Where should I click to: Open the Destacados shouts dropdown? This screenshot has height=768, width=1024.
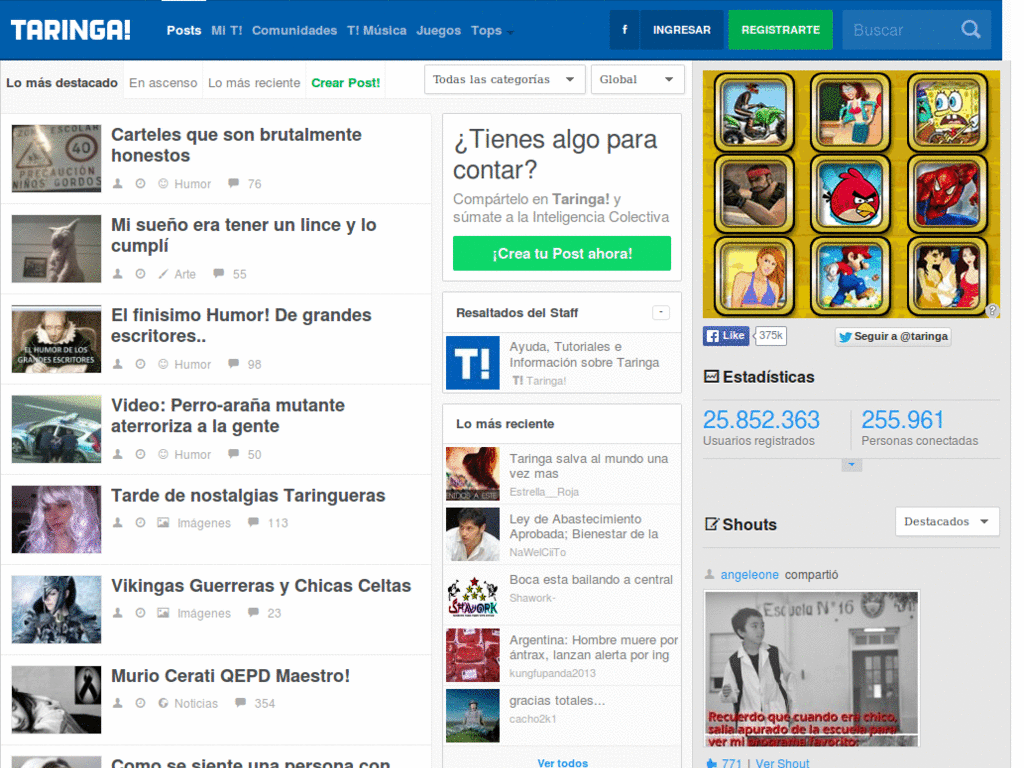(947, 521)
